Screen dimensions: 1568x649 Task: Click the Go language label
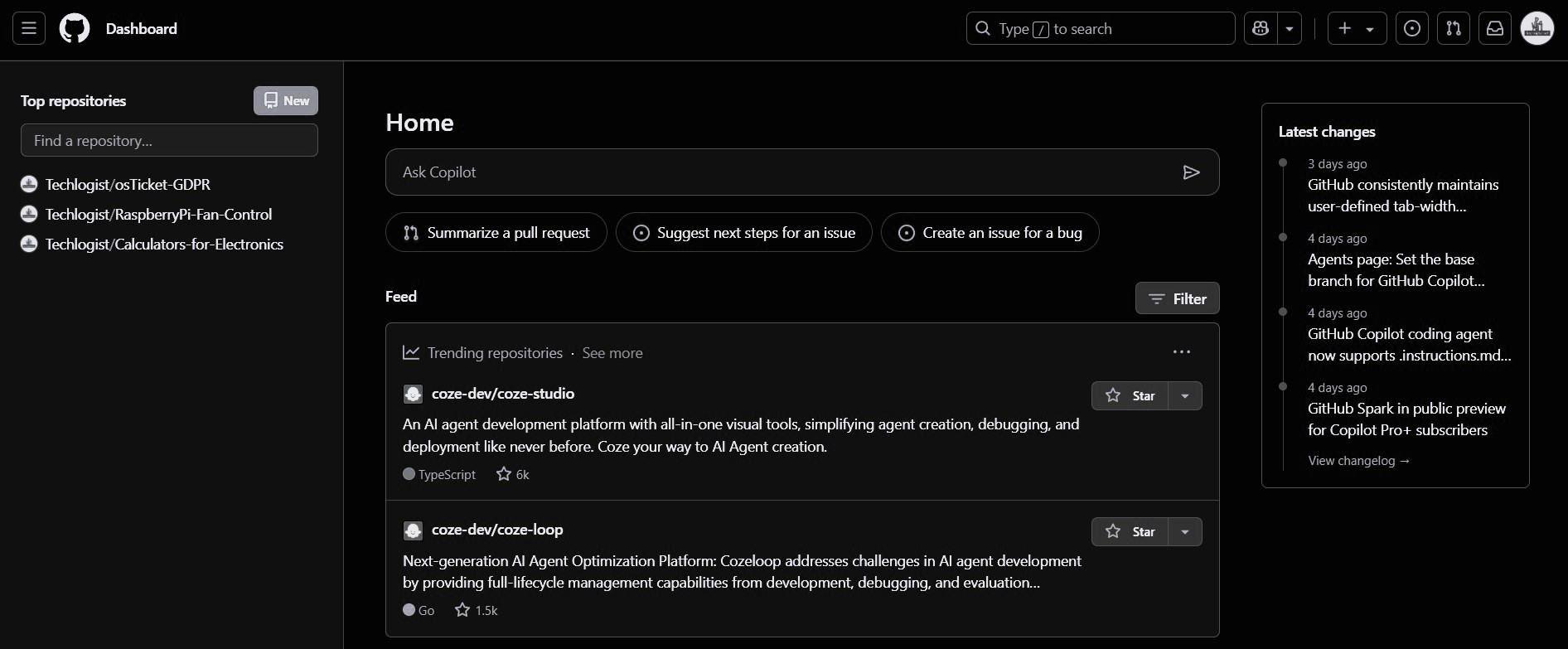coord(419,610)
